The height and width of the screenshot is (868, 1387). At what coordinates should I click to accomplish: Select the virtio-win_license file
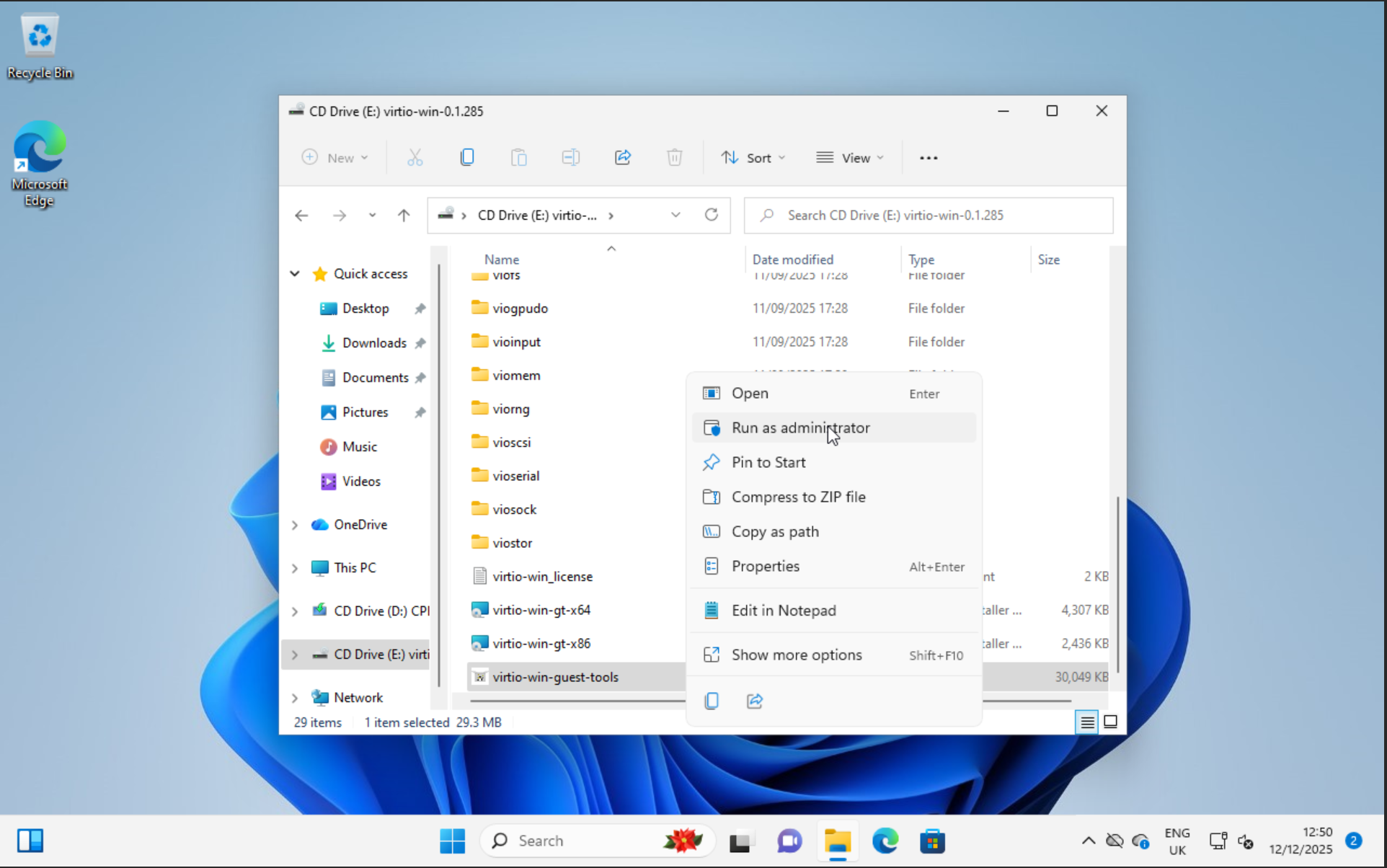pyautogui.click(x=543, y=577)
